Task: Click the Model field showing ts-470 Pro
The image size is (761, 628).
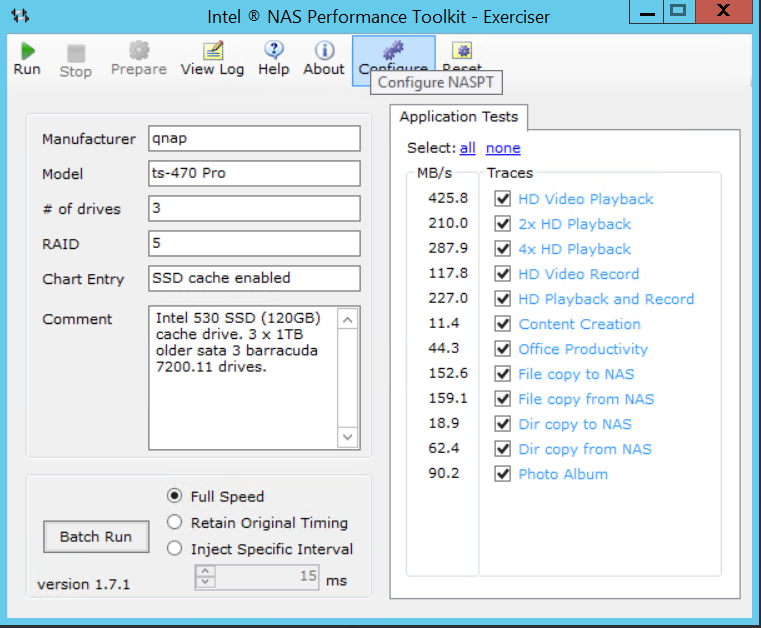Action: [x=254, y=173]
